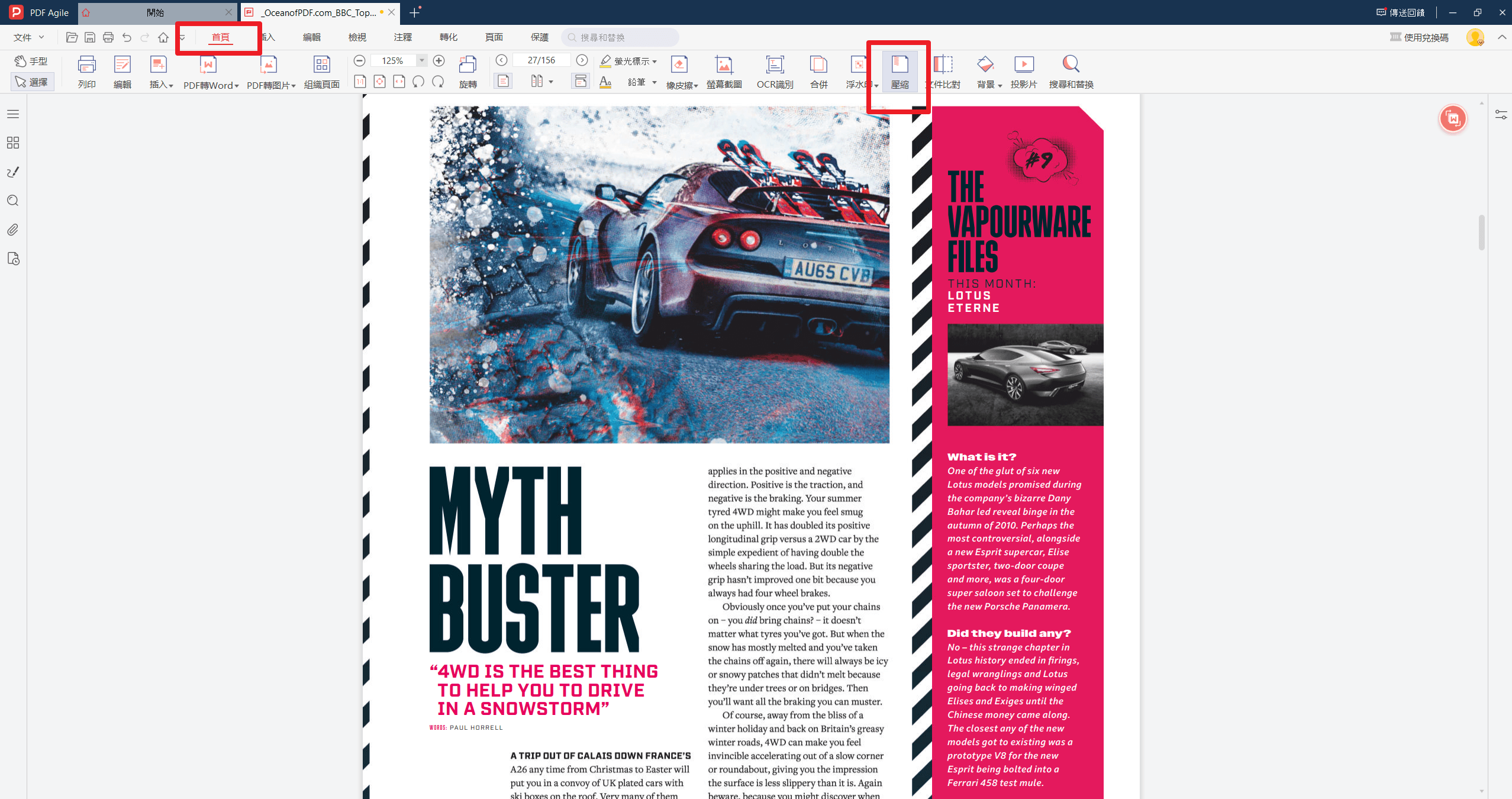Expand the zoom level 125% dropdown

click(422, 60)
